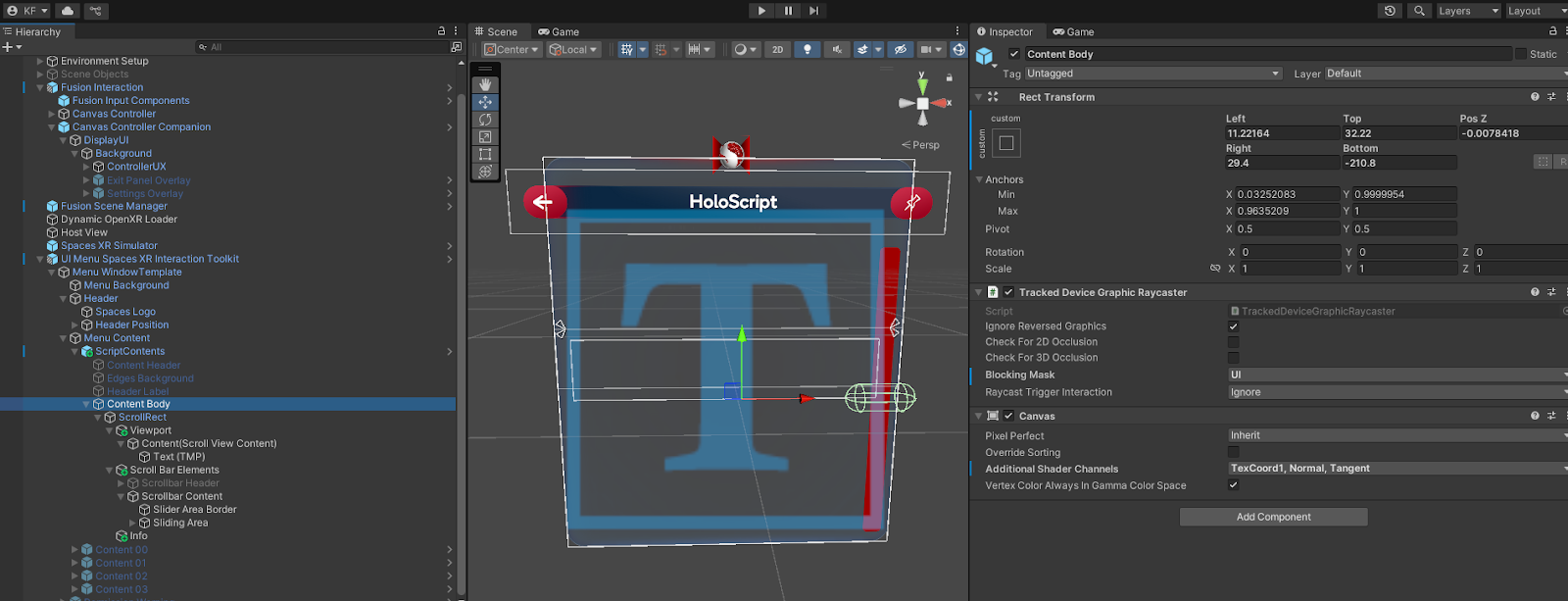Select Text (TMP) in the Hierarchy
Viewport: 1568px width, 601px height.
coord(178,457)
